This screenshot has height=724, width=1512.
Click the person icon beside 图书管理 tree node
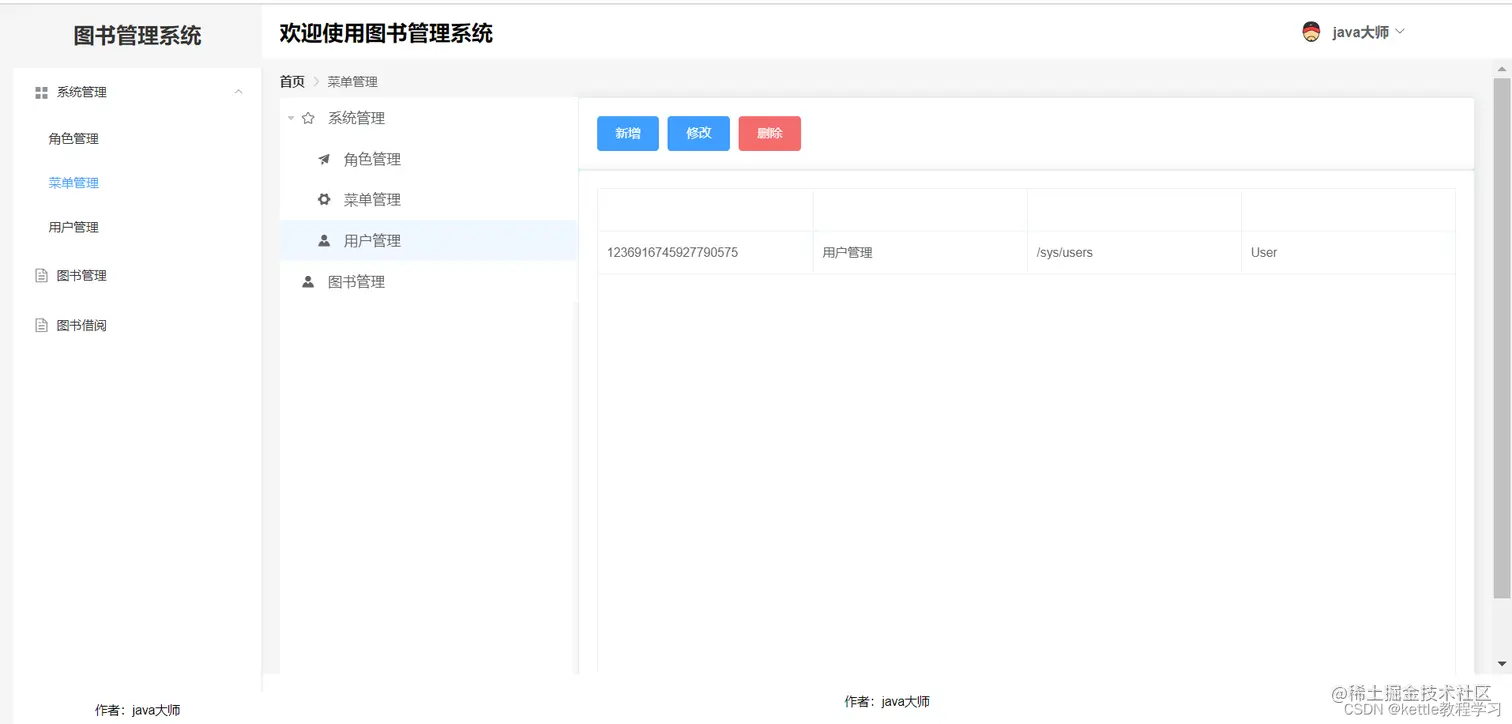[307, 281]
